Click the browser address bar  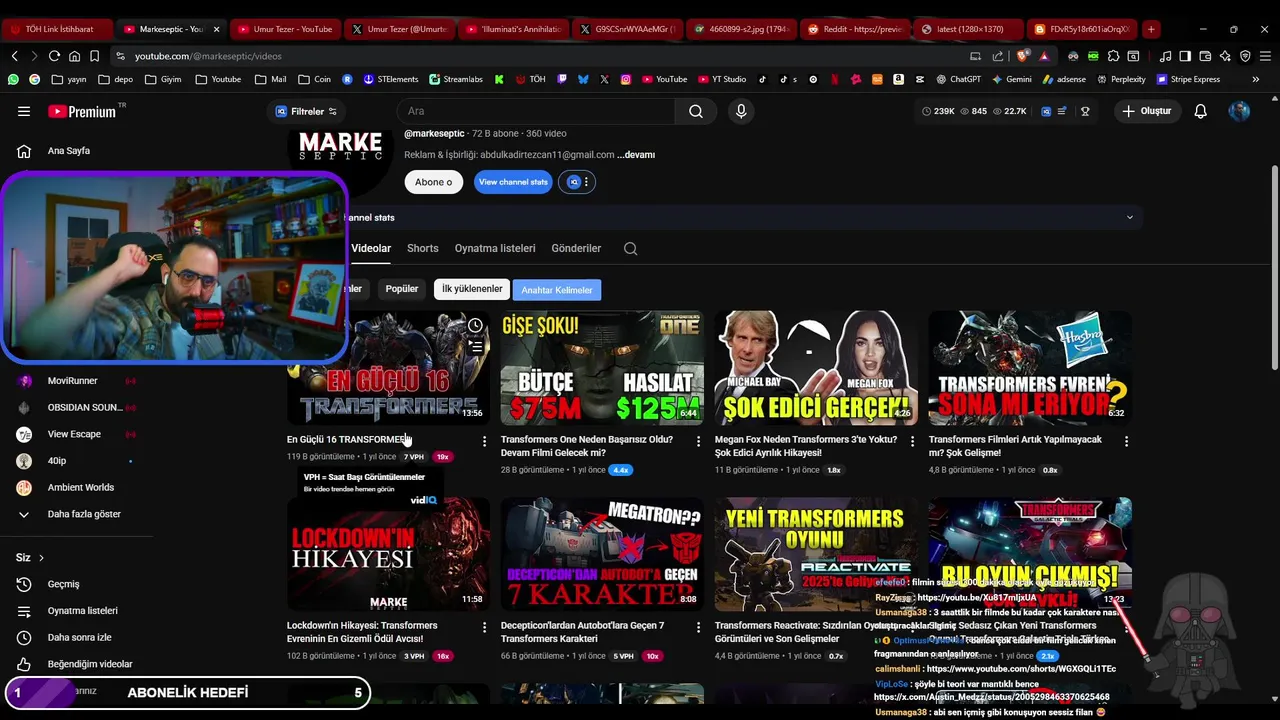click(540, 56)
